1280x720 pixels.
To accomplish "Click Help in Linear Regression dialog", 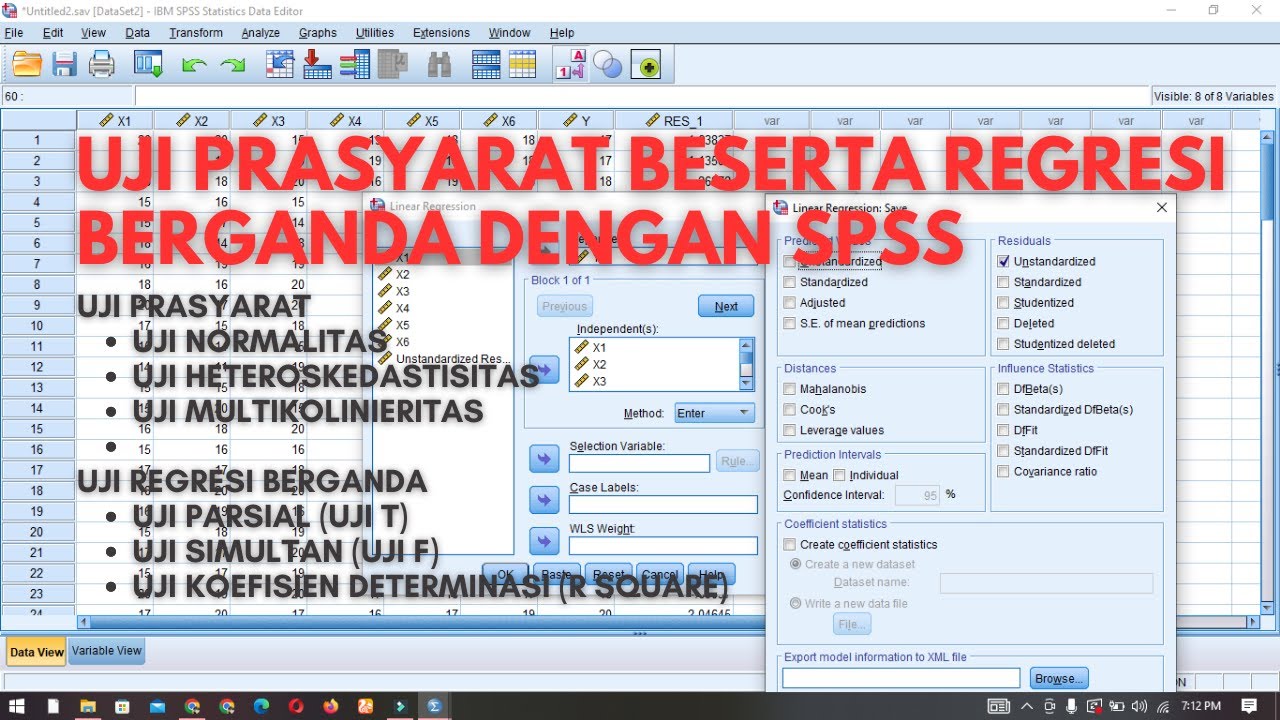I will [711, 575].
